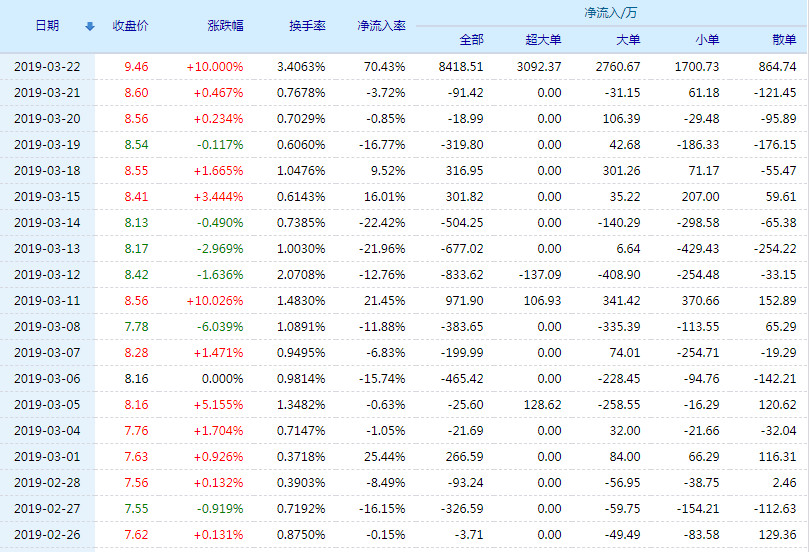Viewport: 812px width, 552px height.
Task: Click the date sort arrow icon
Action: pyautogui.click(x=90, y=26)
